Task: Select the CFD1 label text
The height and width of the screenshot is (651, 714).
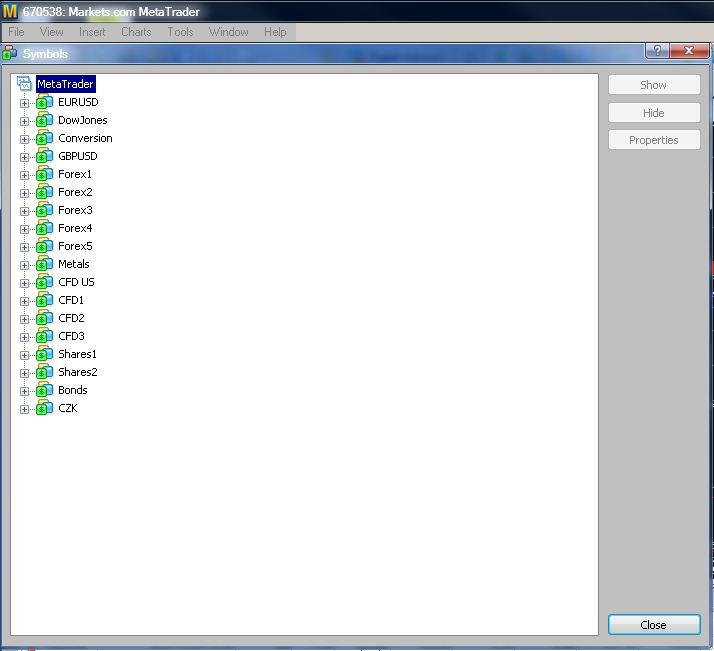Action: (x=71, y=300)
